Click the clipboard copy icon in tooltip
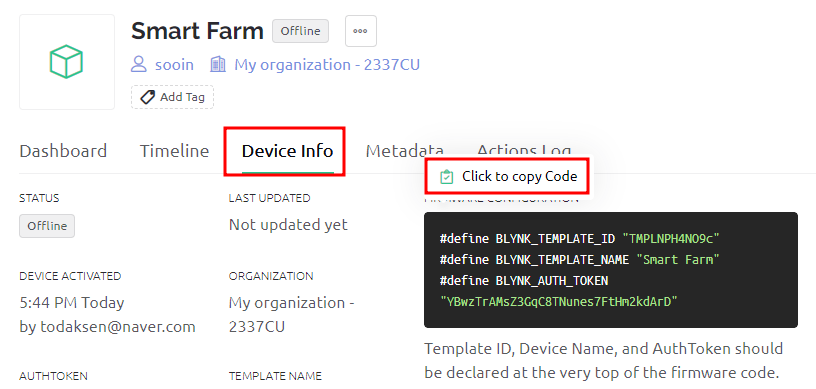The image size is (816, 389). click(x=447, y=177)
